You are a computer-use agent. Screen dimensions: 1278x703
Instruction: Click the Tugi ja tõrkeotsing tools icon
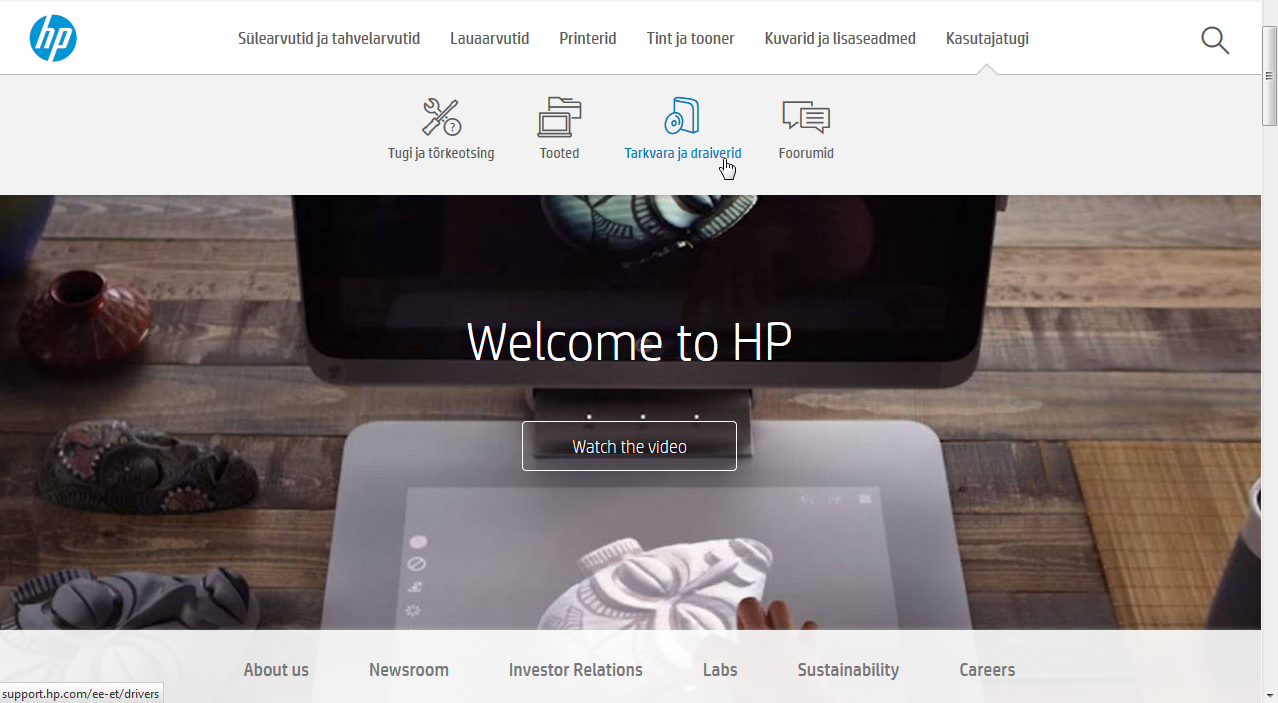[441, 117]
